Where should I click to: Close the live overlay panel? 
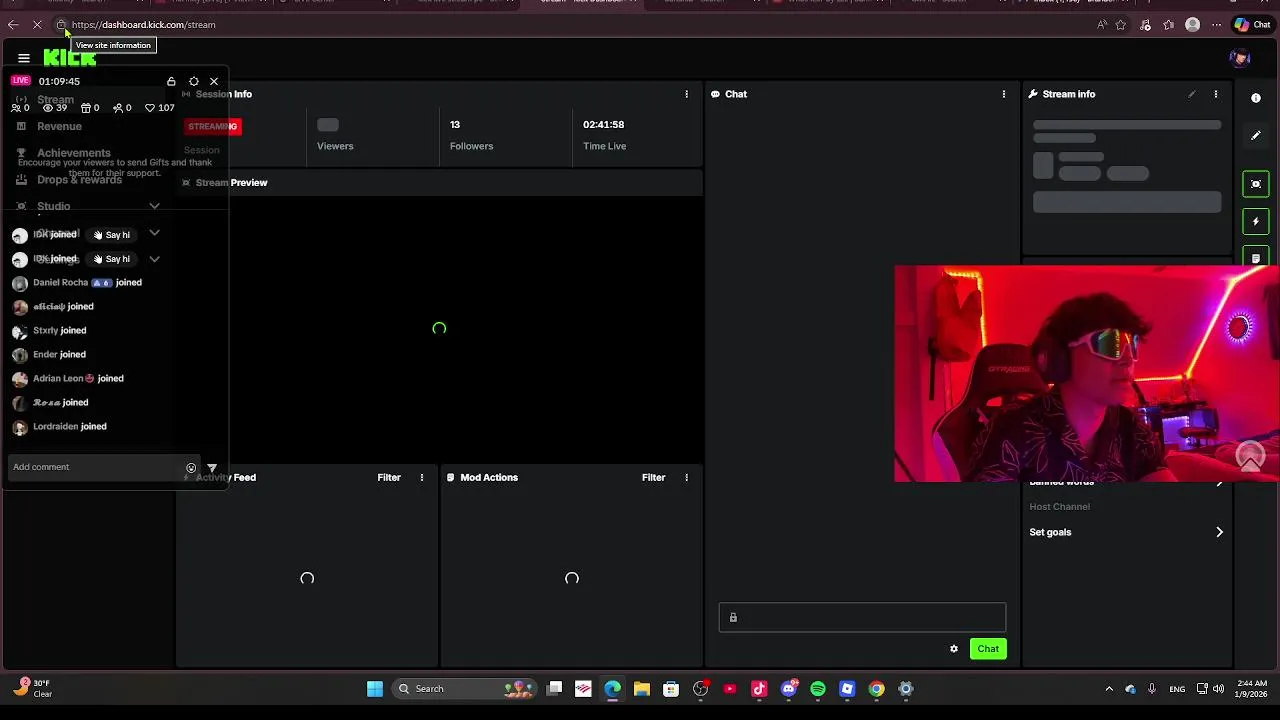click(x=214, y=81)
